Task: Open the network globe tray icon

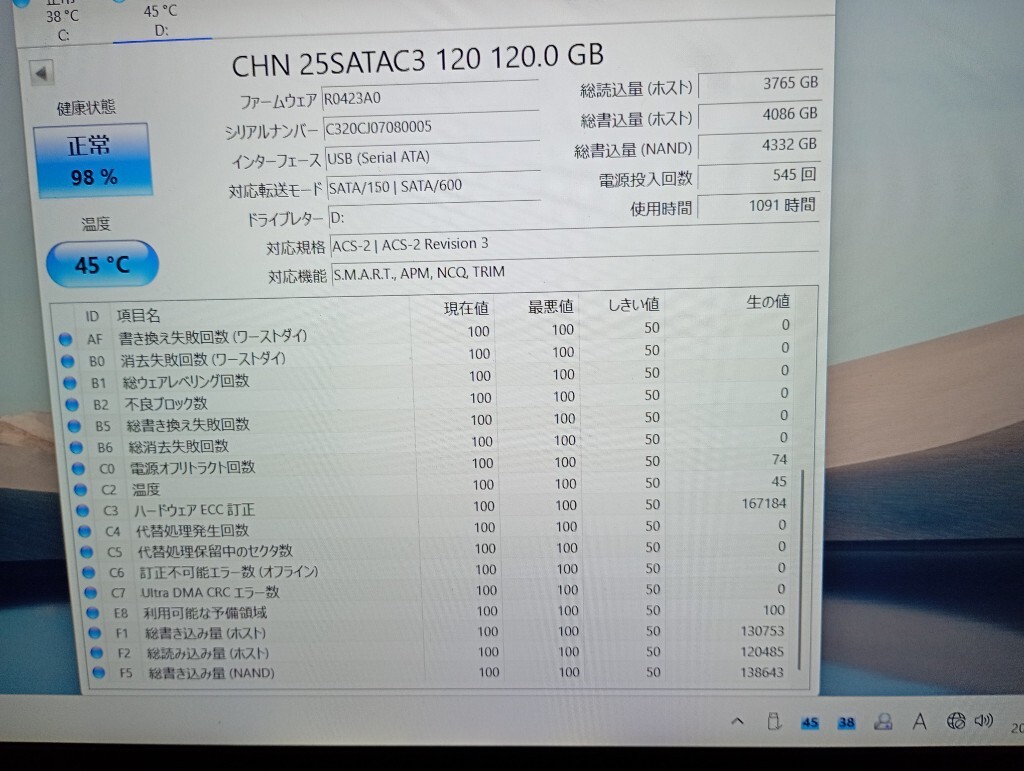Action: 956,721
